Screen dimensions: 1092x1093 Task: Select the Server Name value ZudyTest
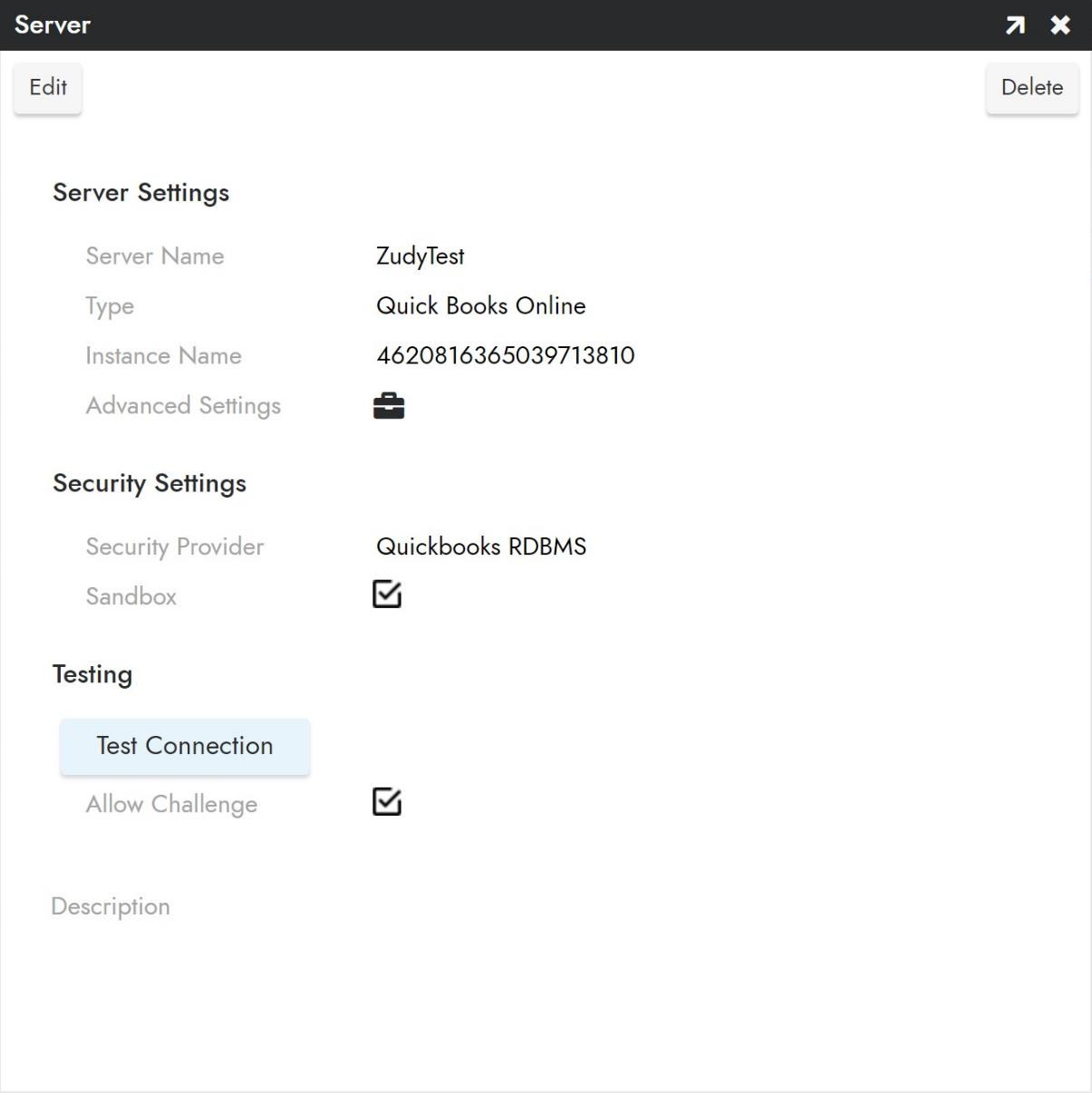coord(420,256)
